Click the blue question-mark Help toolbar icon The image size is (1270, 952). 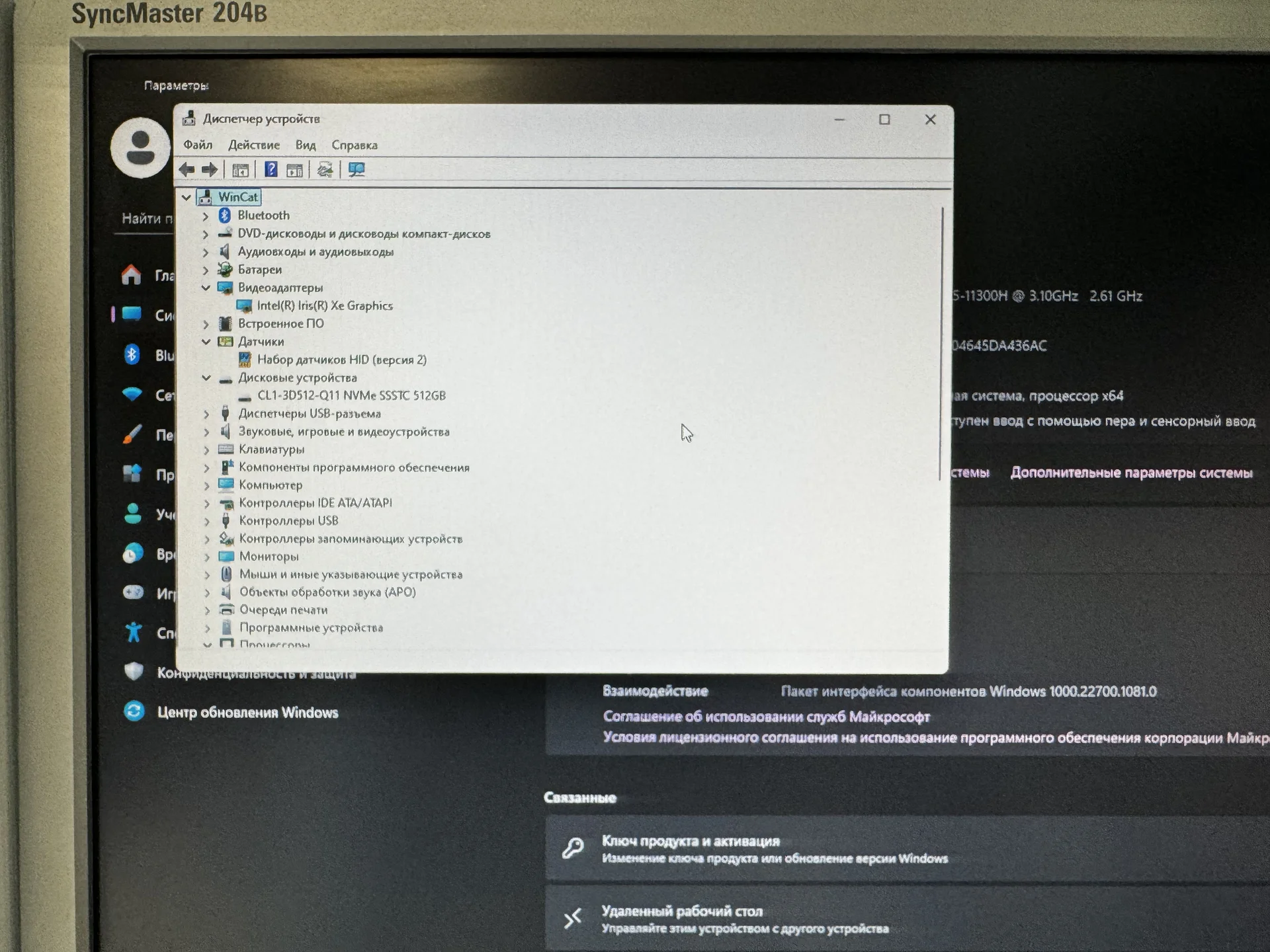click(x=271, y=170)
